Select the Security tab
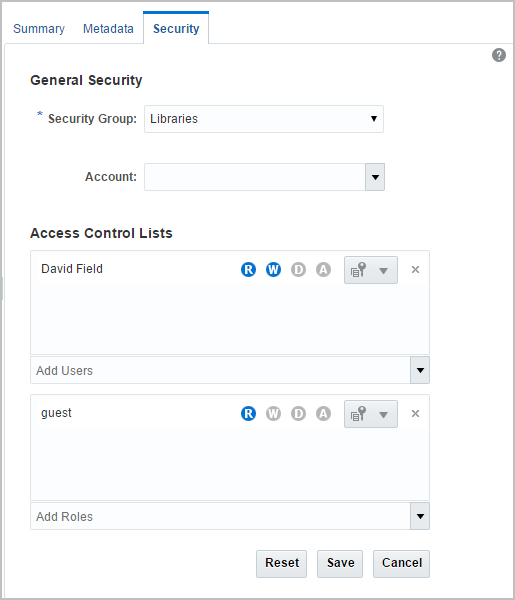Screen dimensions: 515x600 pos(176,29)
